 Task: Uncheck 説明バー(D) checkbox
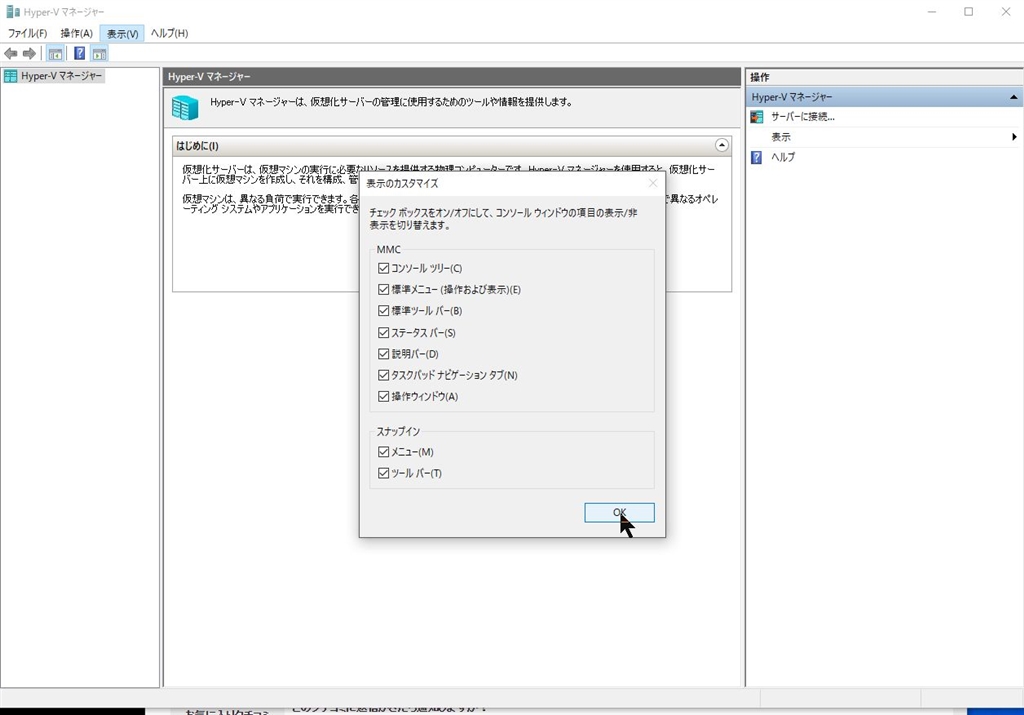pos(383,354)
